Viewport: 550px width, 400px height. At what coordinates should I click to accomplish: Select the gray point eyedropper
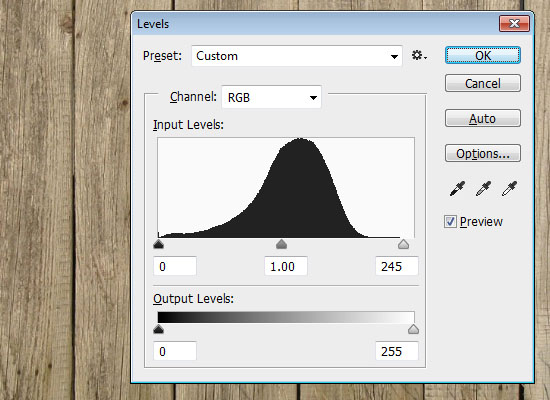[x=483, y=189]
